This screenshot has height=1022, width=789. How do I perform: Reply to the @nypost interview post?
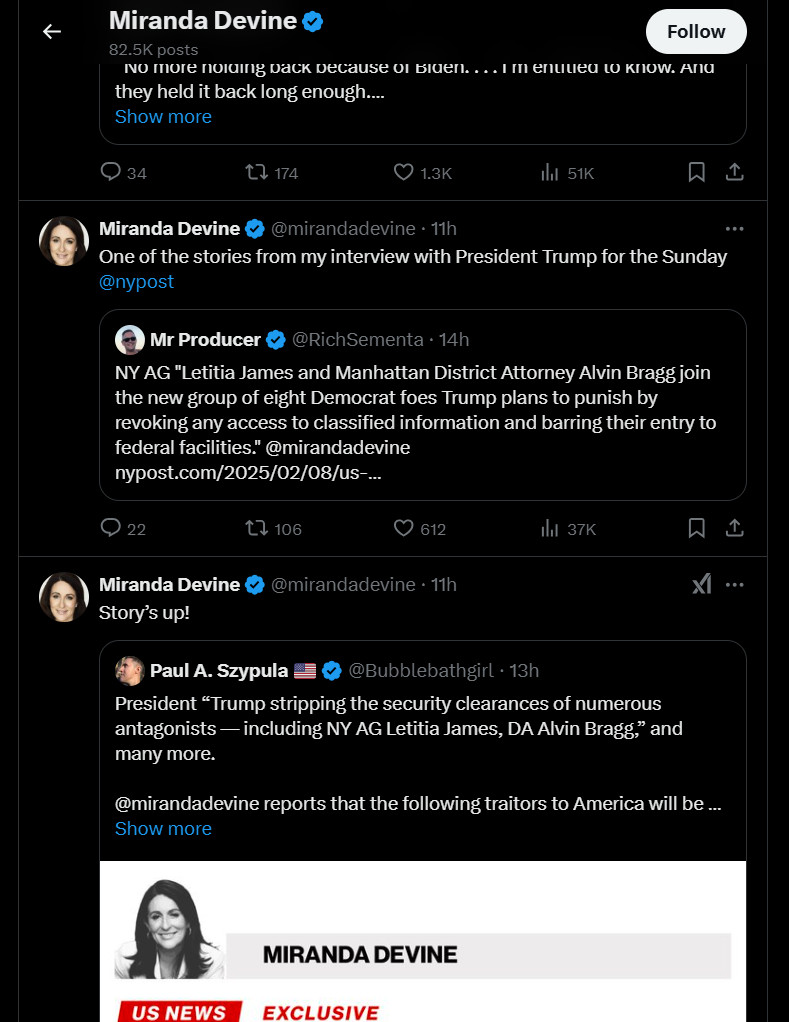click(111, 528)
